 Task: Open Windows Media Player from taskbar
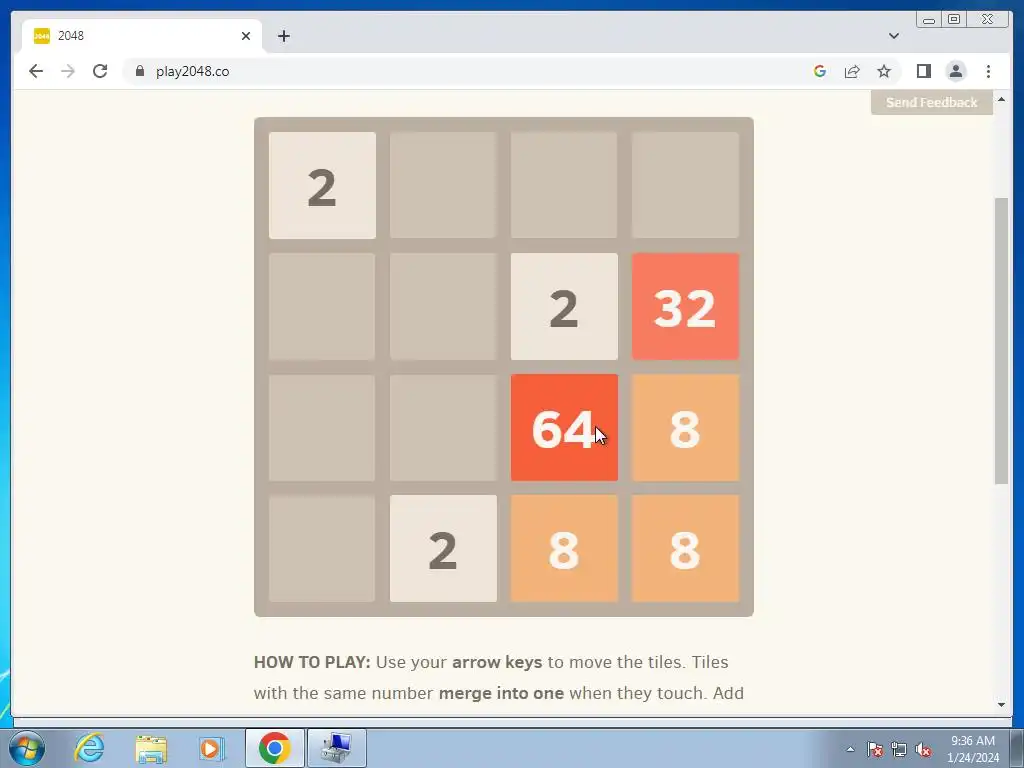212,748
